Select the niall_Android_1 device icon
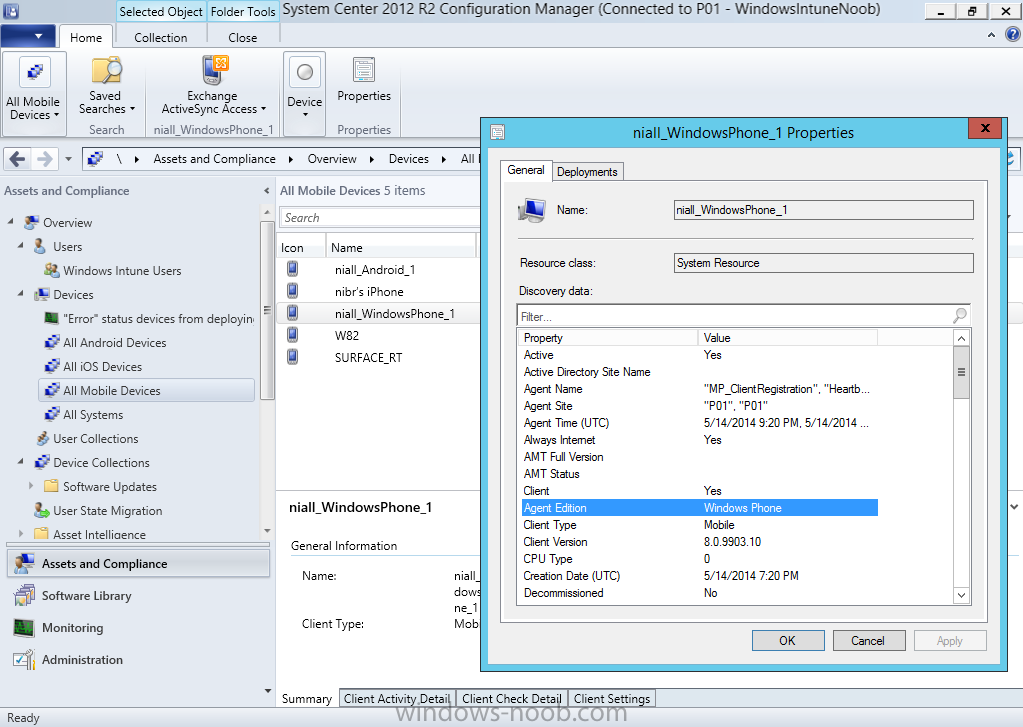 pyautogui.click(x=293, y=269)
